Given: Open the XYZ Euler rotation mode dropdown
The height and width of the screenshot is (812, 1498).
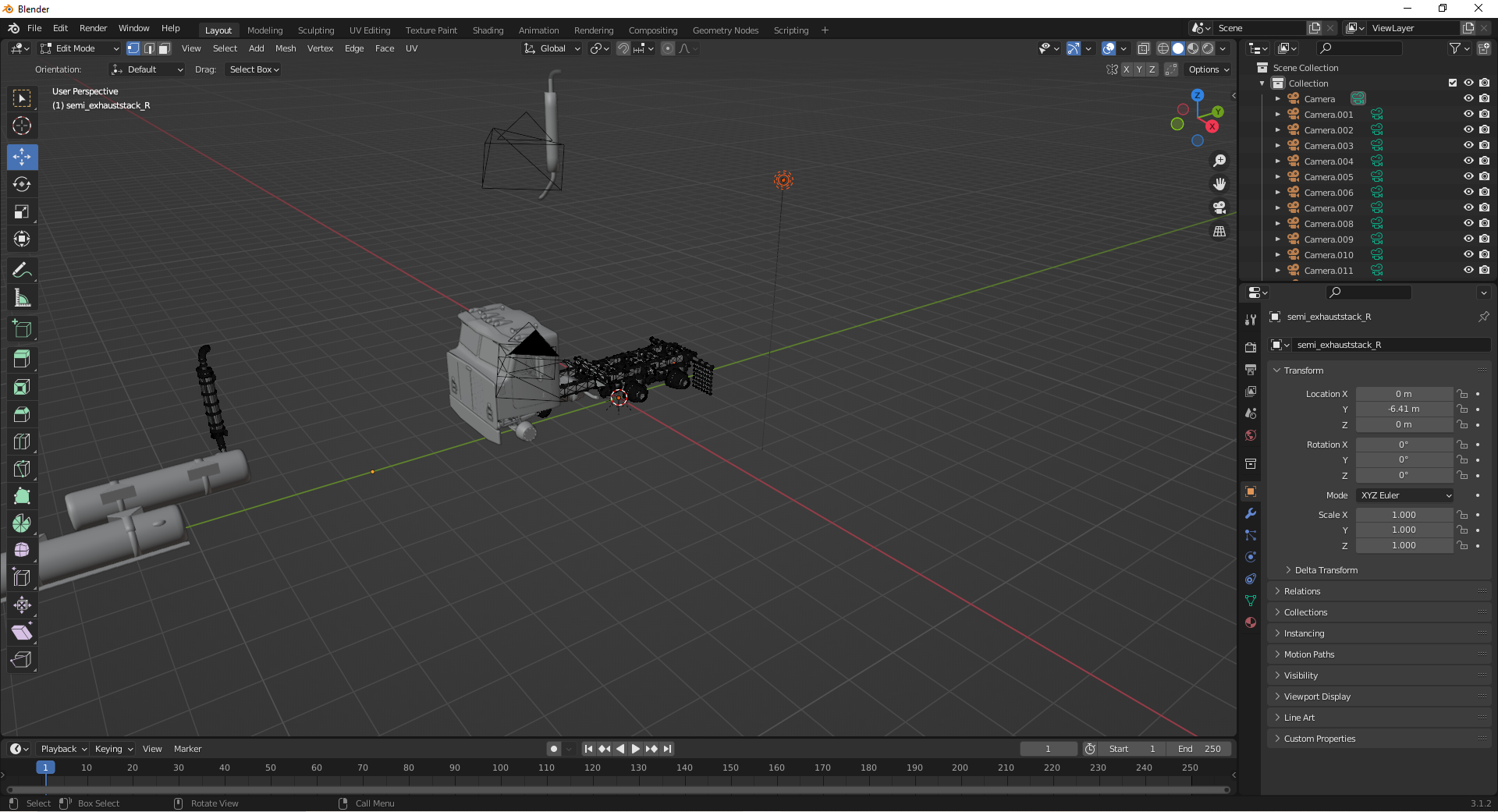Looking at the screenshot, I should 1405,495.
